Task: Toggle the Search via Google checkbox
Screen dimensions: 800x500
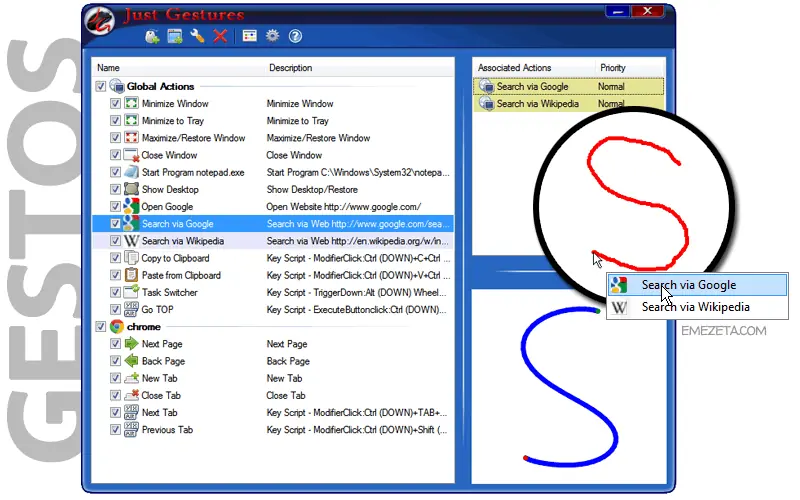Action: [115, 223]
